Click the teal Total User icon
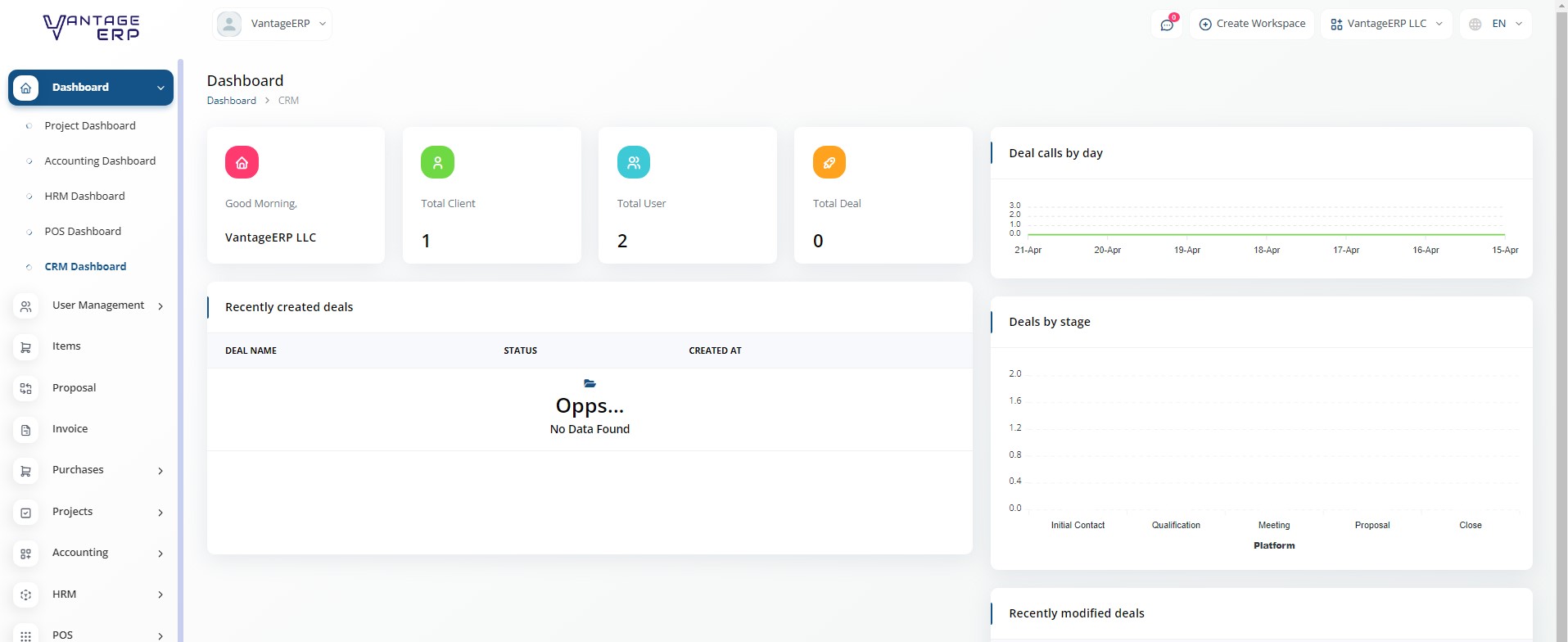 634,162
